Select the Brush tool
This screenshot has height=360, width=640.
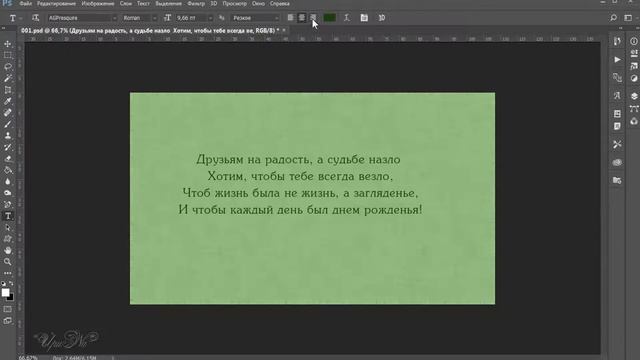pos(8,124)
